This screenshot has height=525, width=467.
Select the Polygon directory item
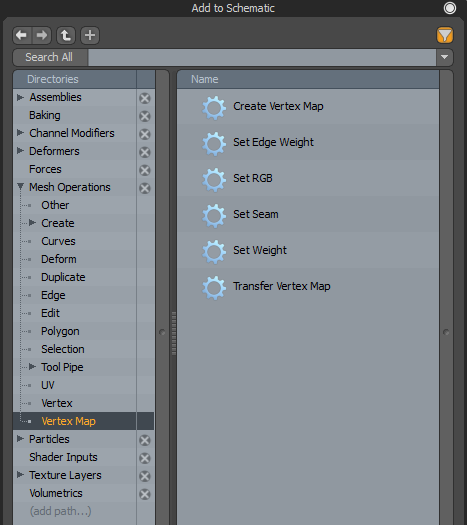[60, 331]
